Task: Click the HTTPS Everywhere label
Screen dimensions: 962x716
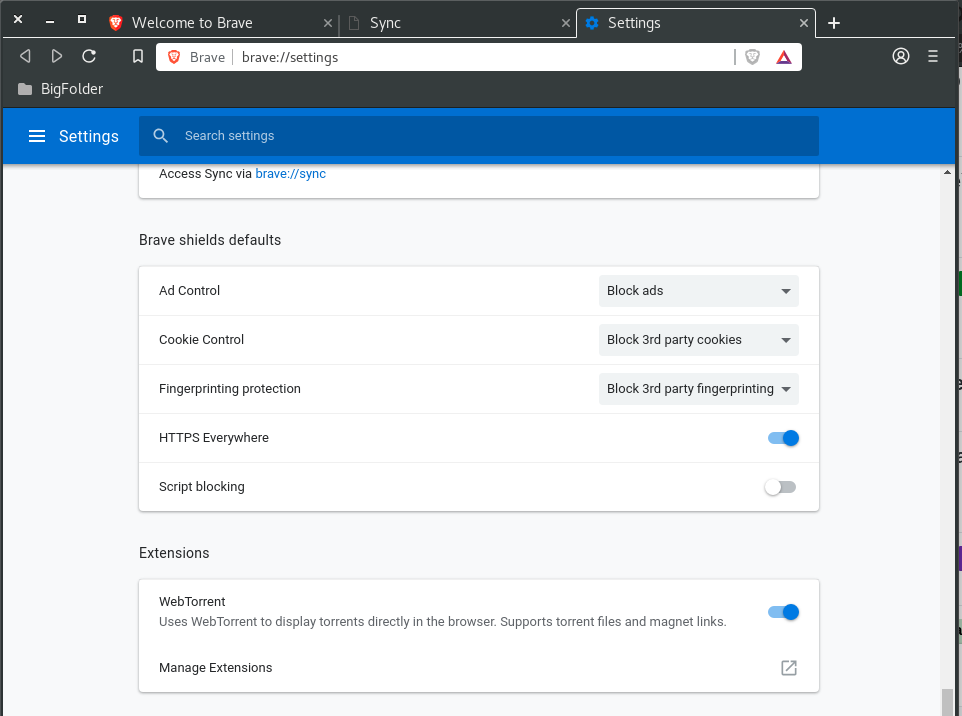Action: pyautogui.click(x=214, y=437)
